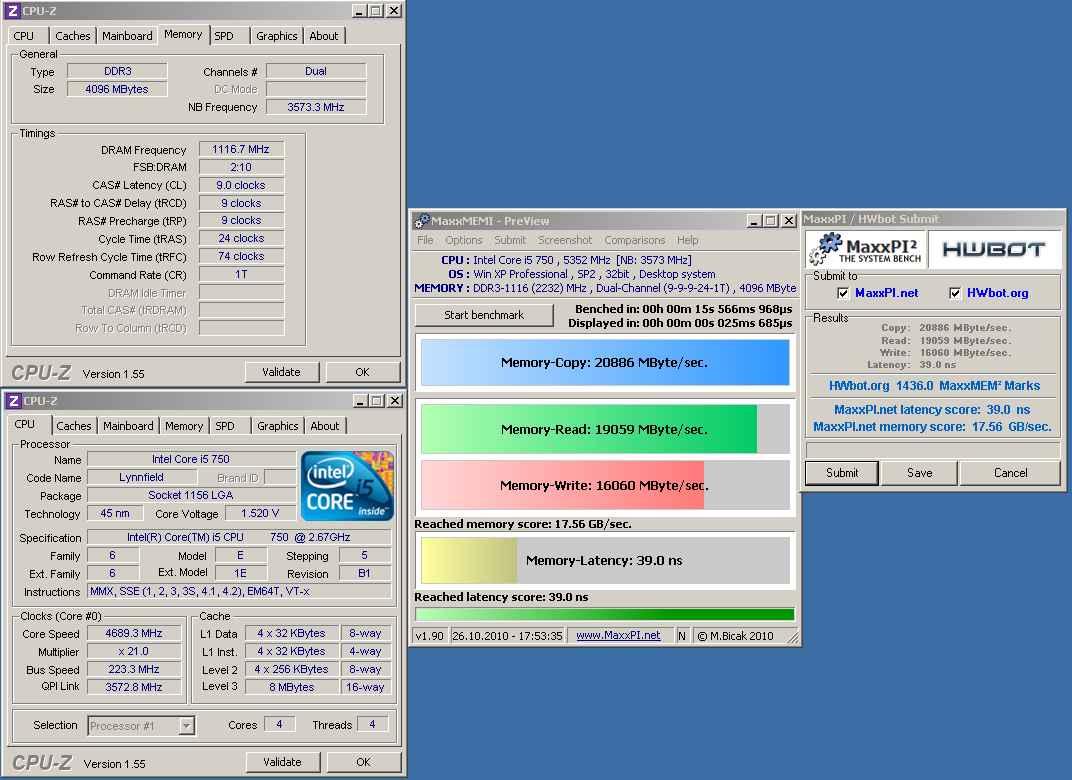Click the Level 3 cache 8 MBytes value
This screenshot has height=780, width=1072.
pyautogui.click(x=292, y=687)
